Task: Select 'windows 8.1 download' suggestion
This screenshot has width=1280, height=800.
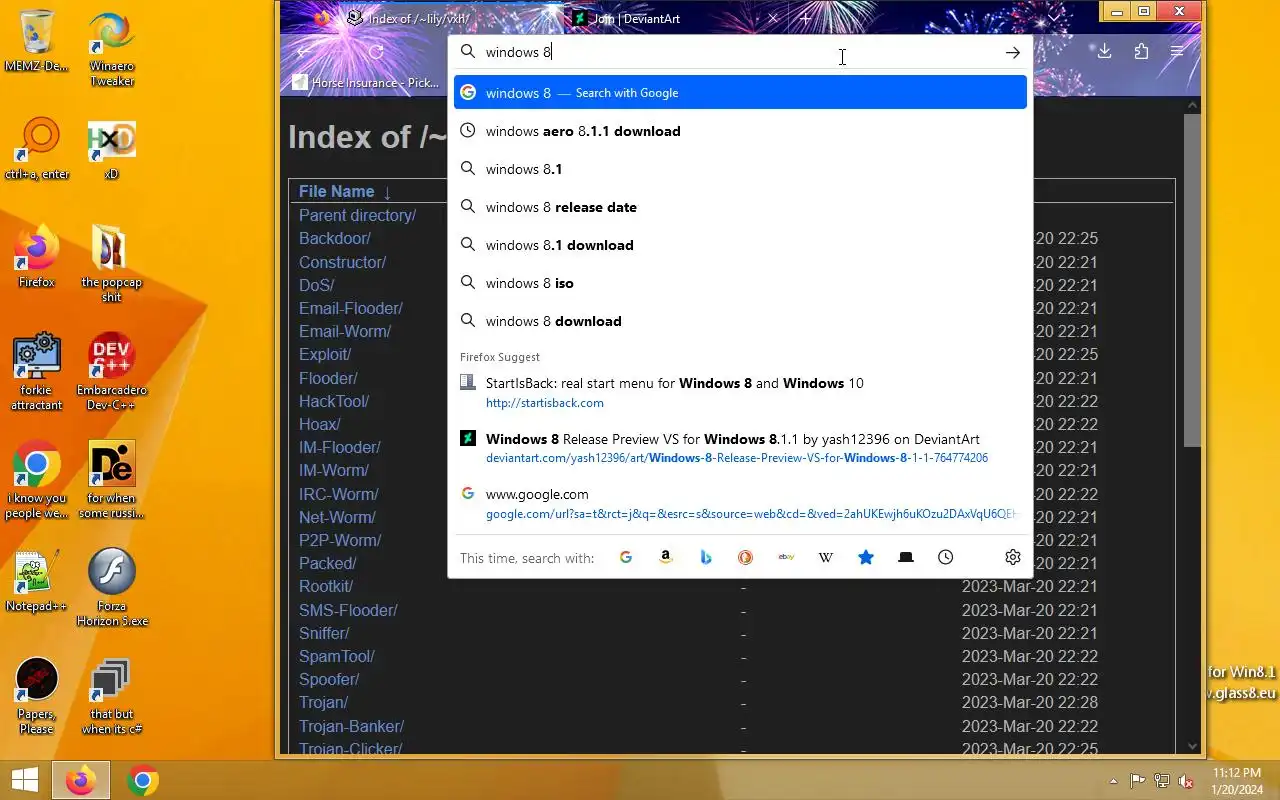Action: tap(740, 245)
